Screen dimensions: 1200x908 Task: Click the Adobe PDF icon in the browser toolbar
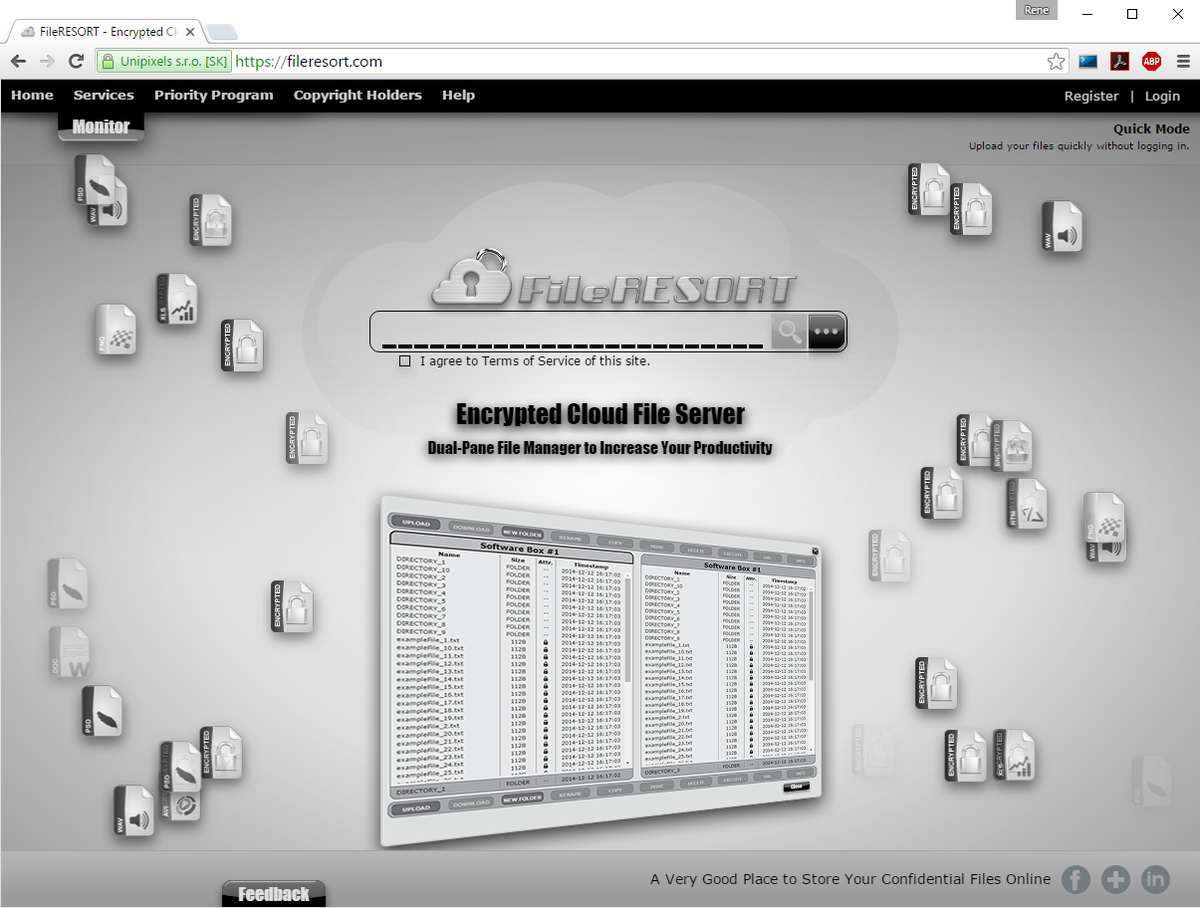pos(1119,61)
